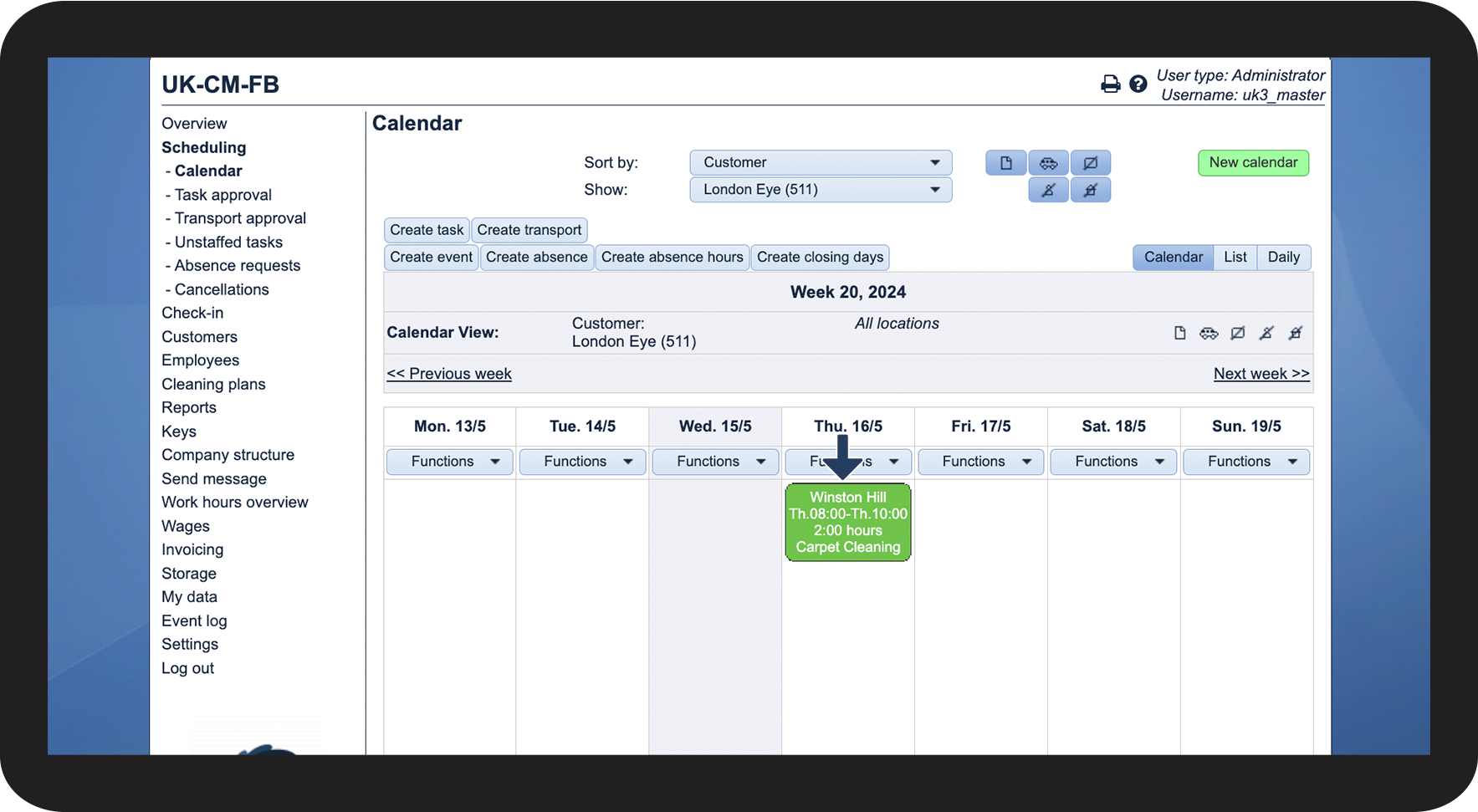The width and height of the screenshot is (1478, 812).
Task: Open the Show London Eye (511) dropdown
Action: pyautogui.click(x=821, y=190)
